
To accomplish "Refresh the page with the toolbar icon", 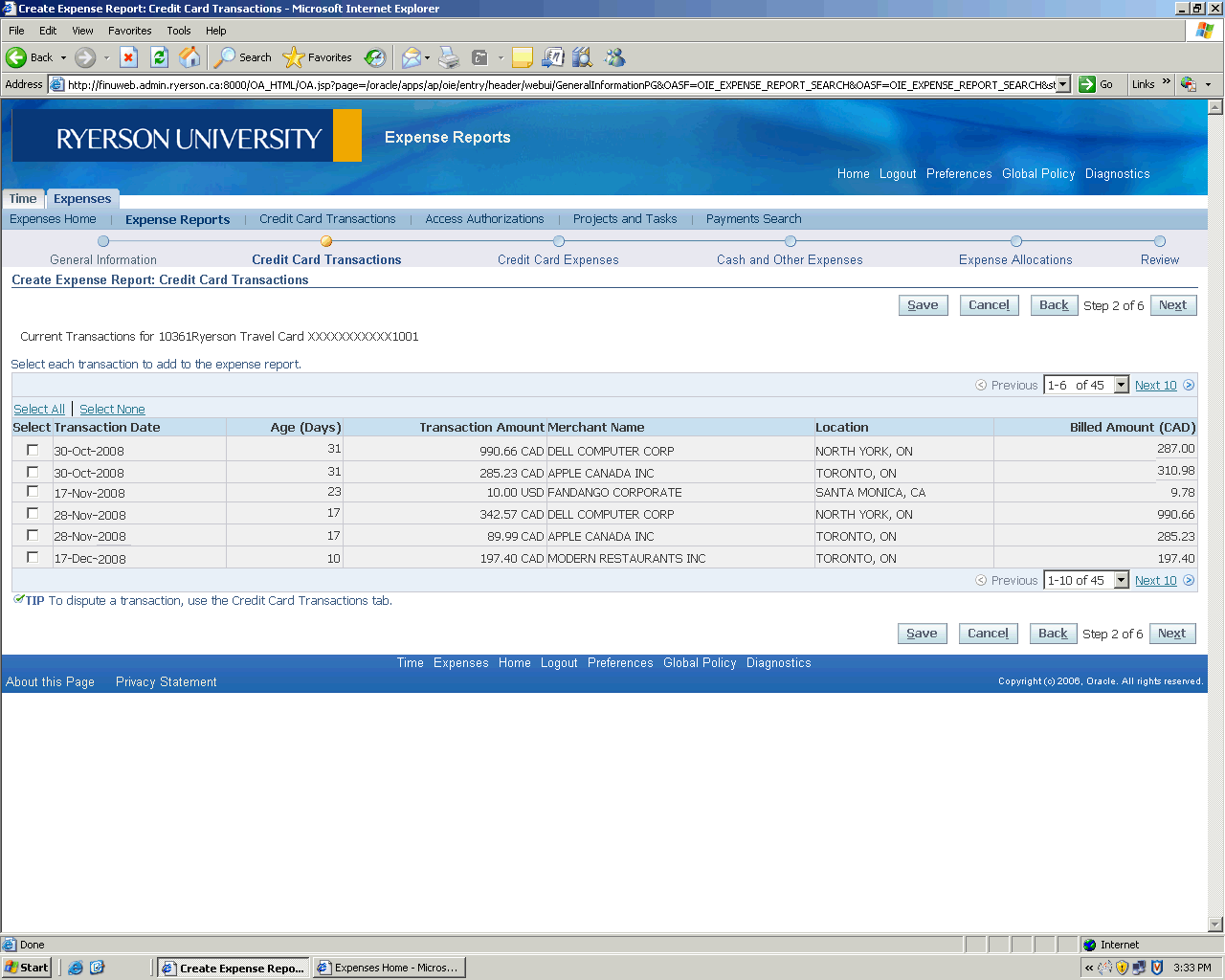I will pyautogui.click(x=160, y=57).
